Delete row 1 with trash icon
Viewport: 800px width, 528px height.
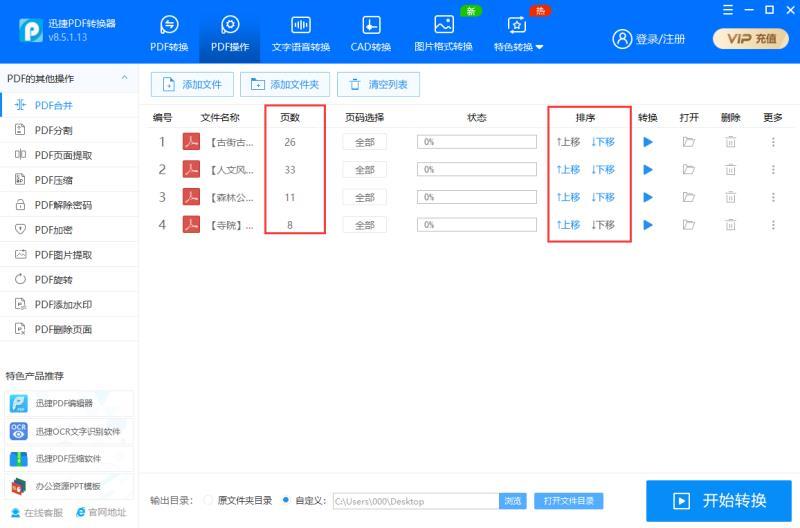[x=731, y=142]
